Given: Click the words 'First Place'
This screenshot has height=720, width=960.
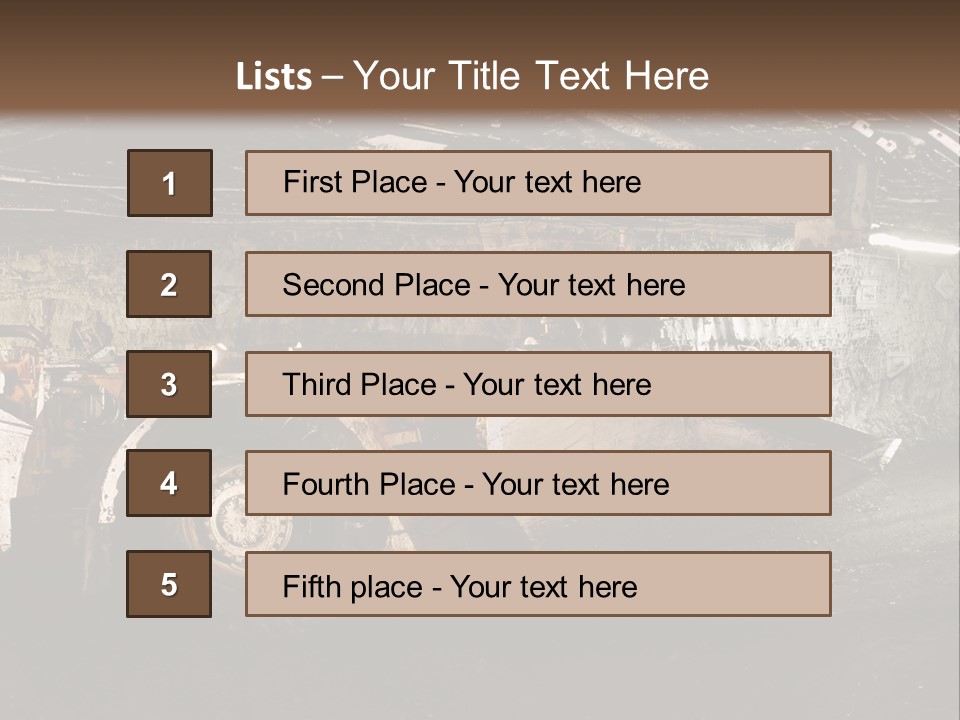Looking at the screenshot, I should point(355,182).
